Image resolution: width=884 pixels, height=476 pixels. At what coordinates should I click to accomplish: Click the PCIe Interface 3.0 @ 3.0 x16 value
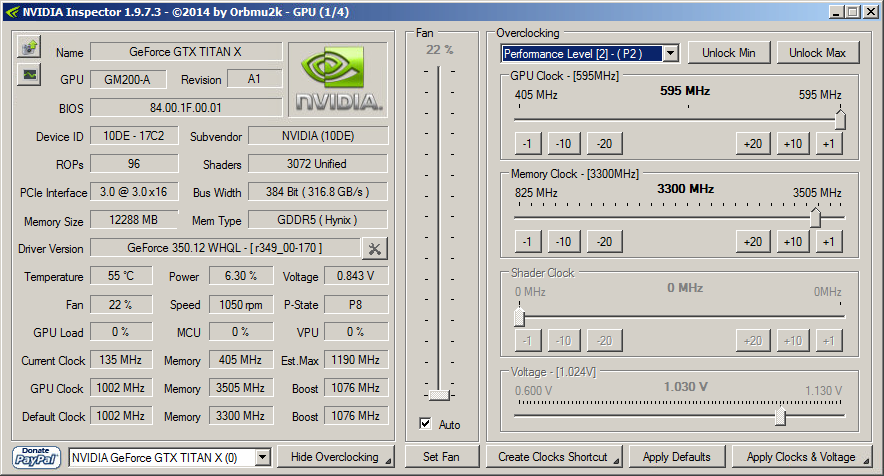[x=134, y=192]
